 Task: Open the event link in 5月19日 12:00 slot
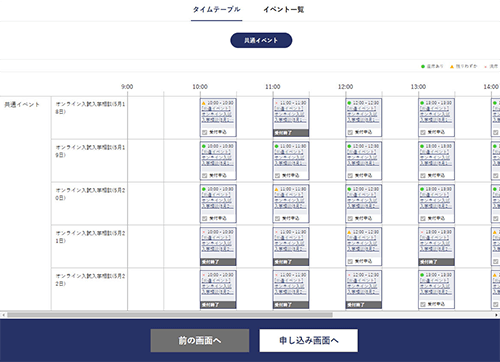click(x=363, y=157)
